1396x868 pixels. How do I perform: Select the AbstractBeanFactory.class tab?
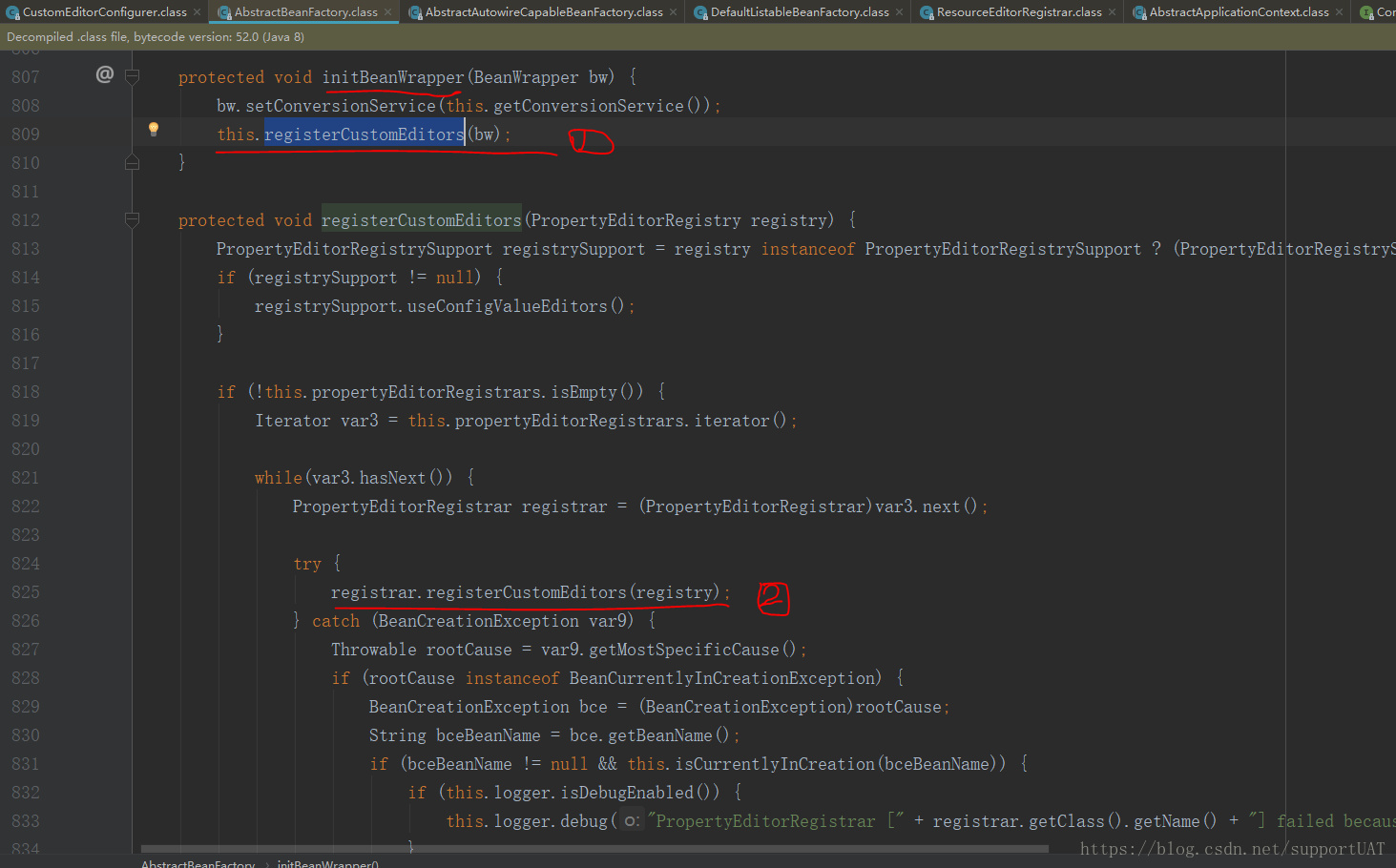point(306,12)
